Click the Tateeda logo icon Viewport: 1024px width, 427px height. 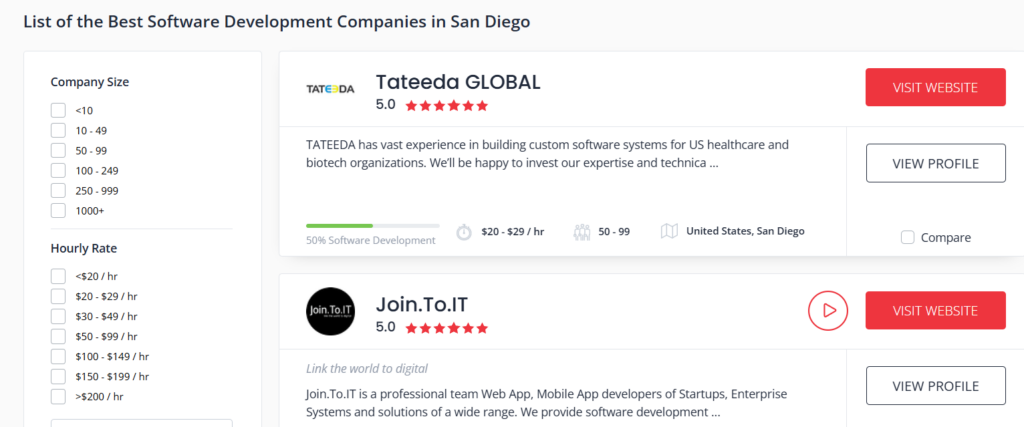point(330,88)
